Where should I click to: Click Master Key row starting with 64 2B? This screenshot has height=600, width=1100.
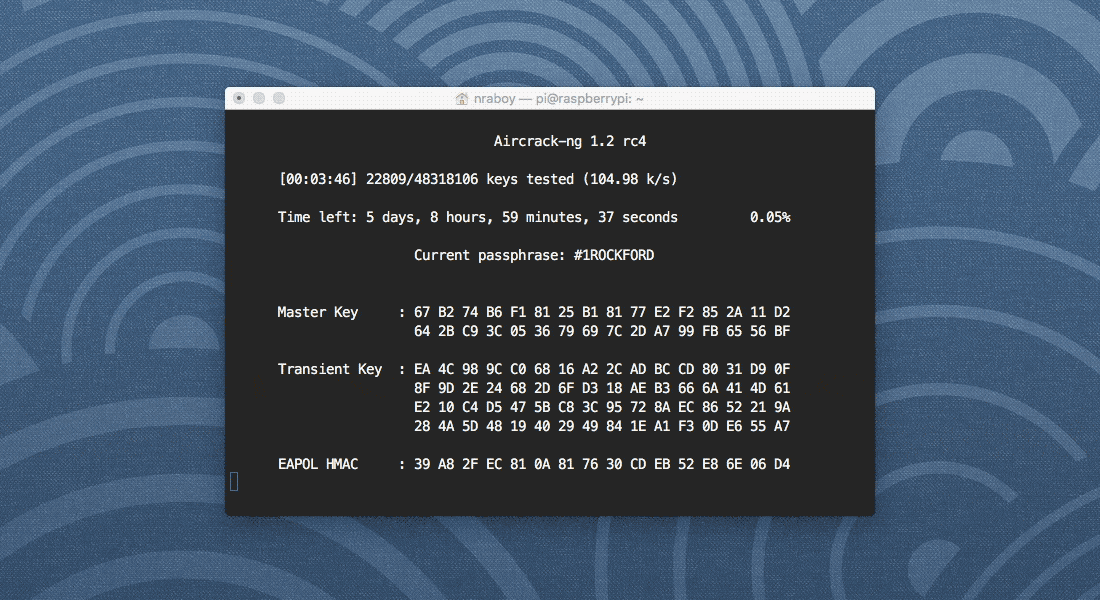[602, 331]
